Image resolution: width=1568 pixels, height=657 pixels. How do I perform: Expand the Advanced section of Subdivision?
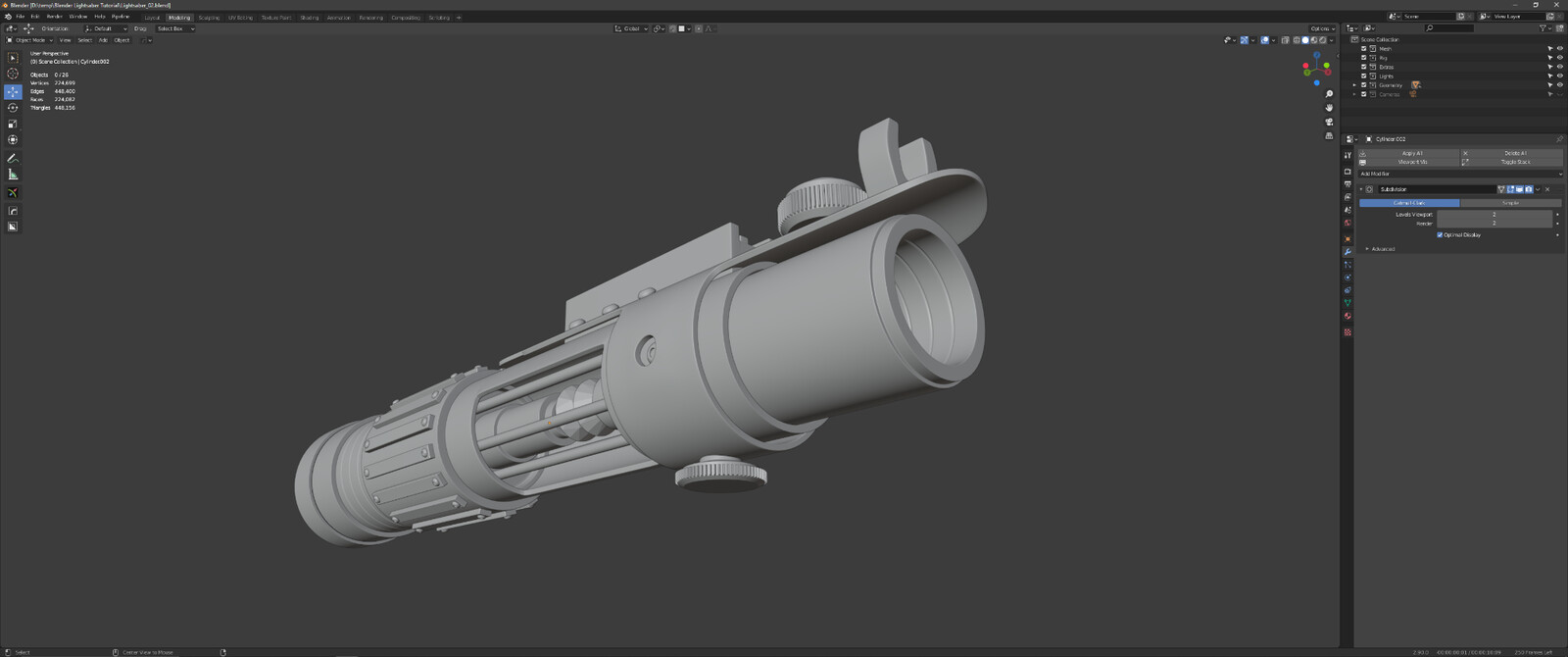[1381, 249]
